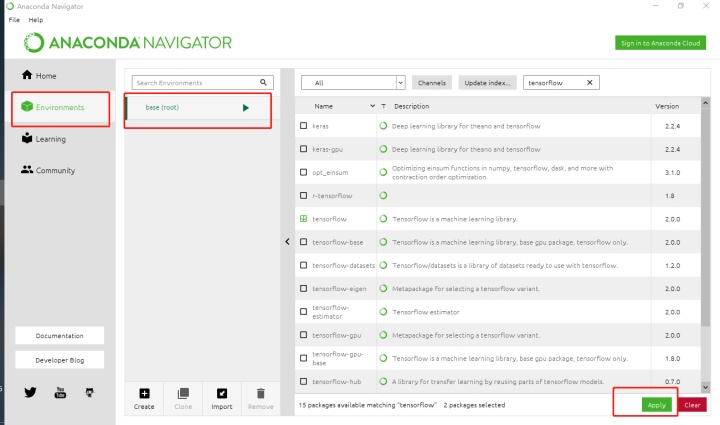
Task: Clear the package selection
Action: (692, 405)
